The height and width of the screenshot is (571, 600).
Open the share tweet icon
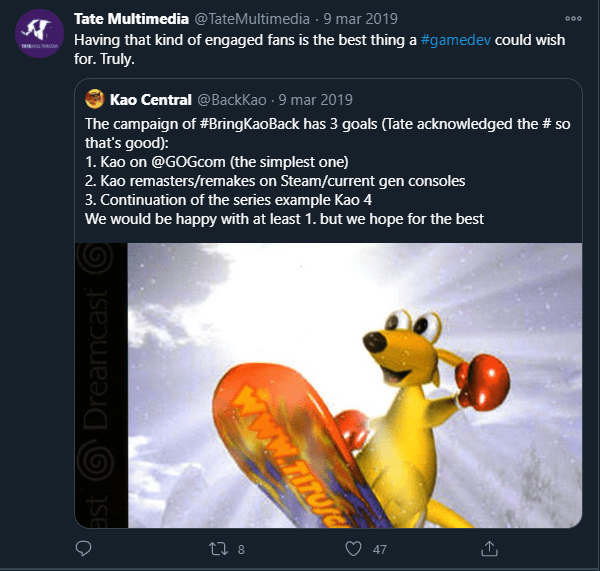489,548
